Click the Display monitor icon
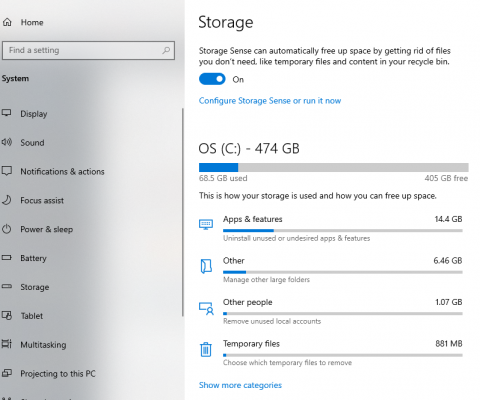The width and height of the screenshot is (480, 400). pyautogui.click(x=7, y=113)
